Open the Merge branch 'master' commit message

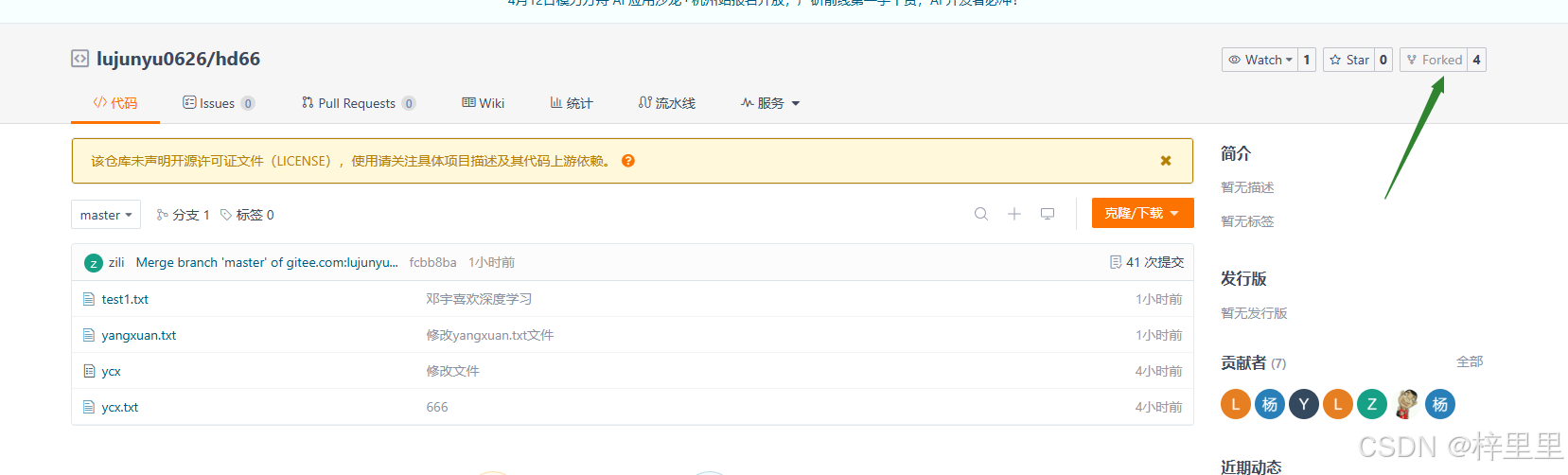pos(267,262)
